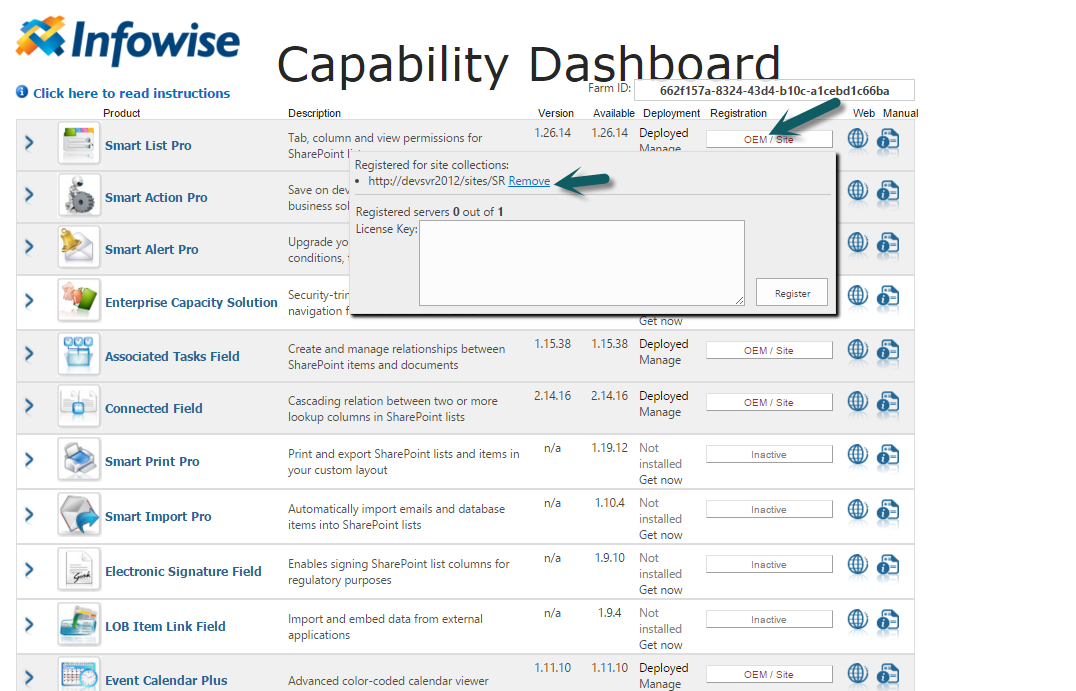The height and width of the screenshot is (691, 1076).
Task: Open the Connected Field manual icon
Action: [x=888, y=403]
